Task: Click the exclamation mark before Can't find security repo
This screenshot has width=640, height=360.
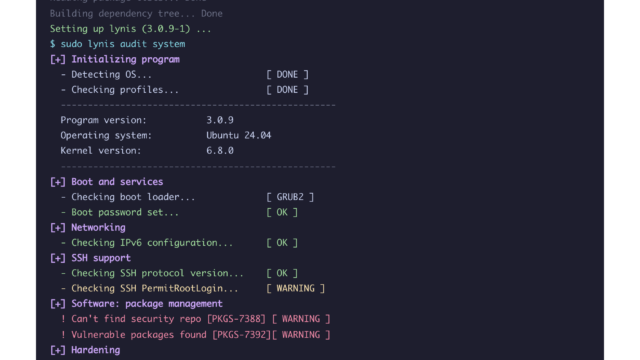Action: (x=63, y=319)
